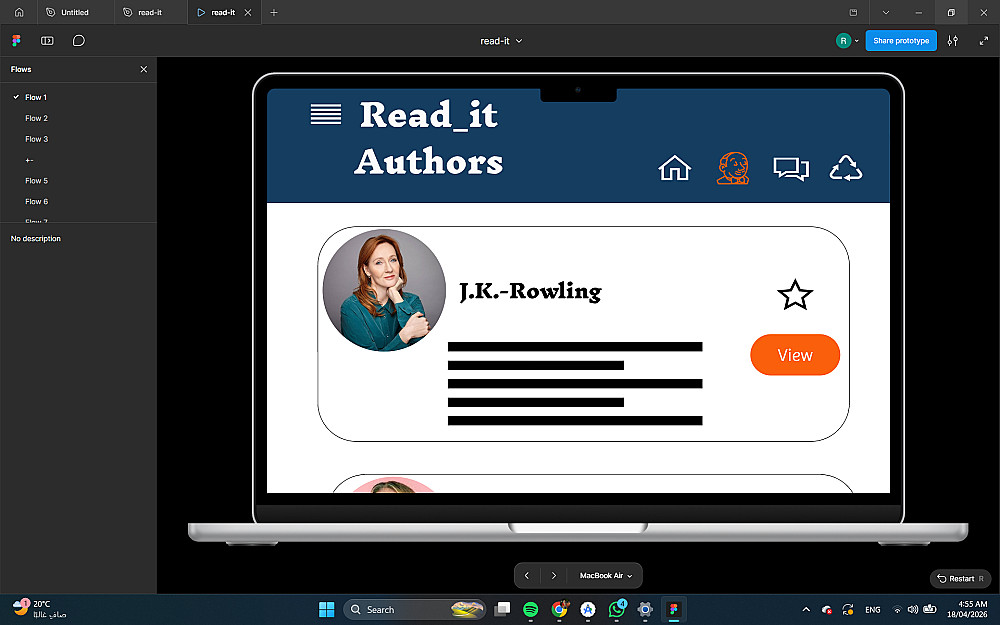Open Chrome from the taskbar
The width and height of the screenshot is (1000, 625).
coord(559,610)
